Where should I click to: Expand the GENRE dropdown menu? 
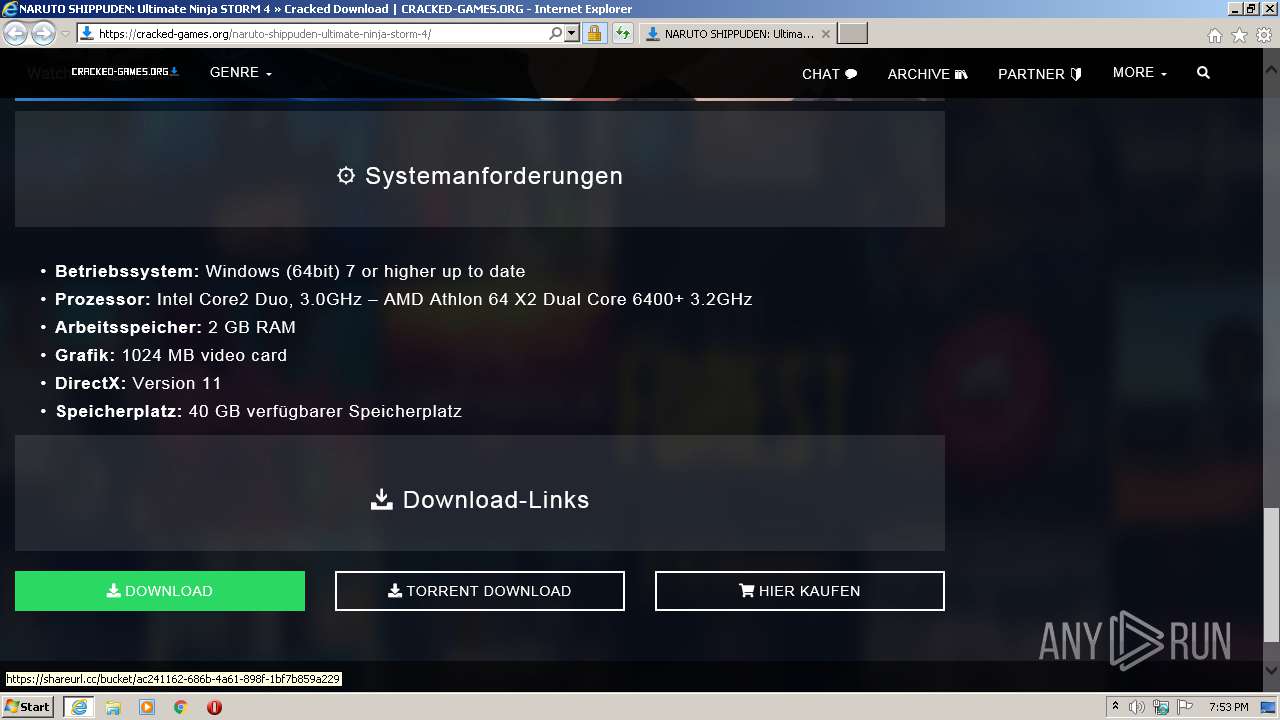point(241,73)
